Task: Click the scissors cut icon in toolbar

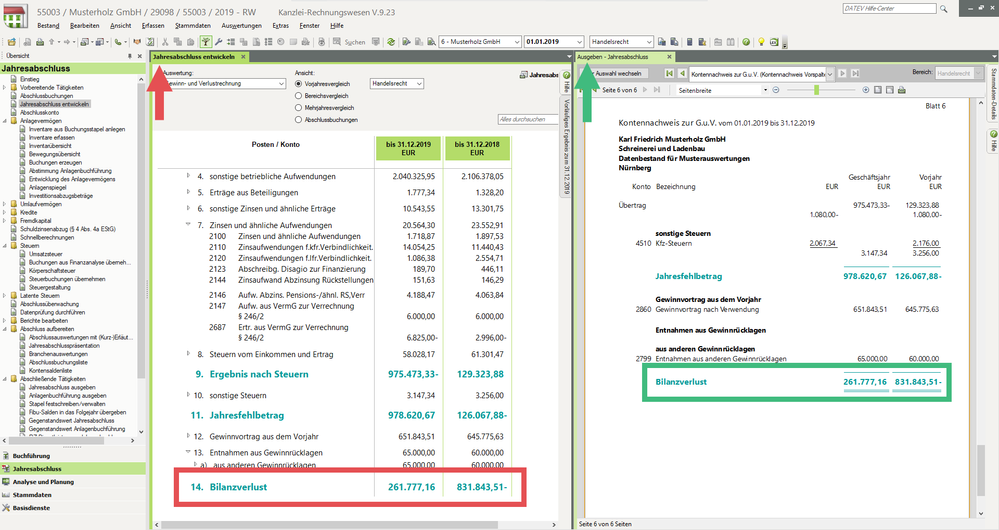Action: coord(165,42)
